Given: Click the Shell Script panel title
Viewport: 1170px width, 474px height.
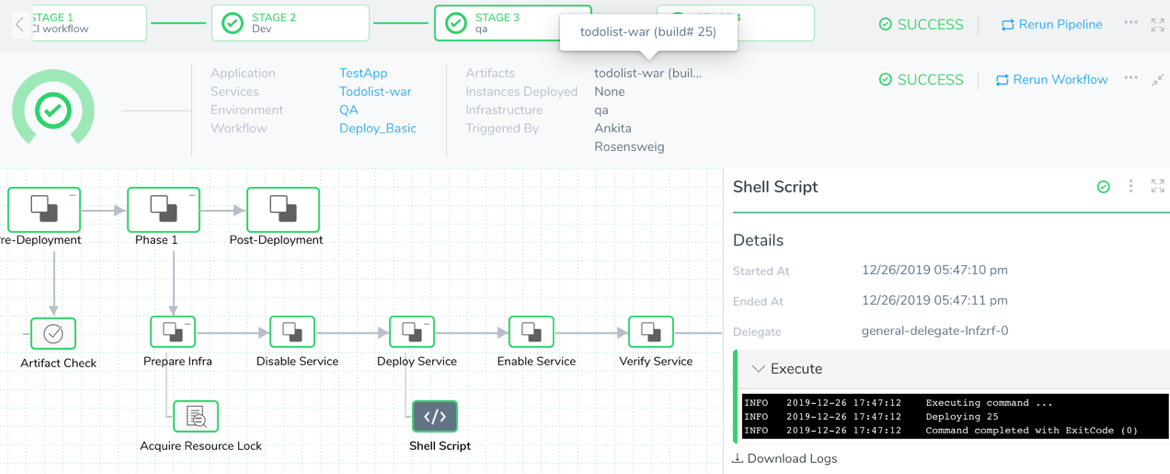Looking at the screenshot, I should (x=776, y=187).
